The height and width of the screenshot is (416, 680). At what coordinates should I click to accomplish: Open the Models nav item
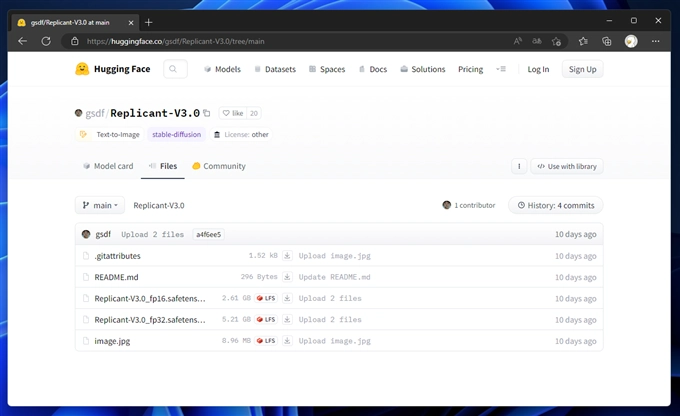click(222, 69)
